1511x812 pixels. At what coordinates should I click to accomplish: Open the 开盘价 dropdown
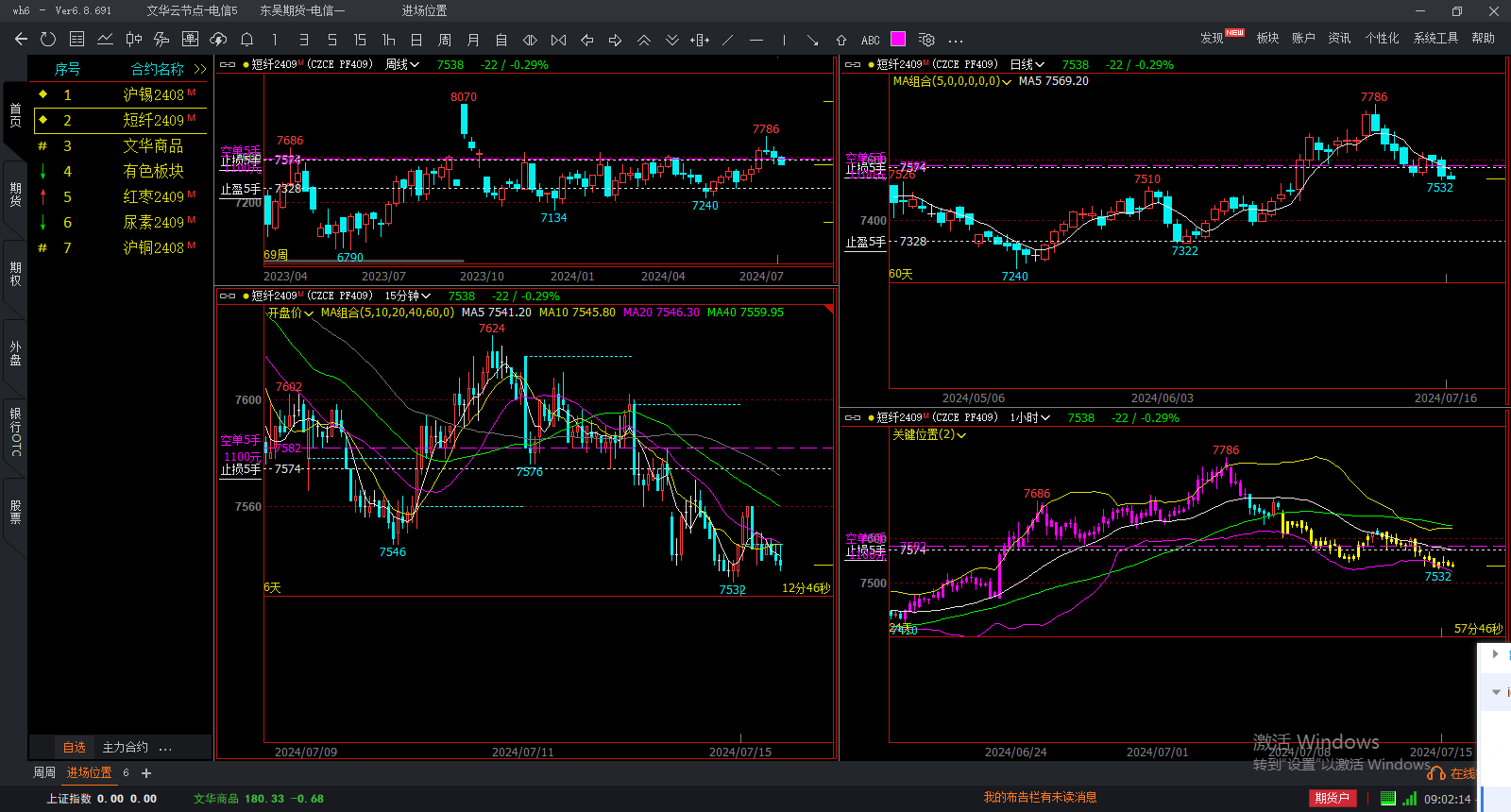(x=290, y=313)
